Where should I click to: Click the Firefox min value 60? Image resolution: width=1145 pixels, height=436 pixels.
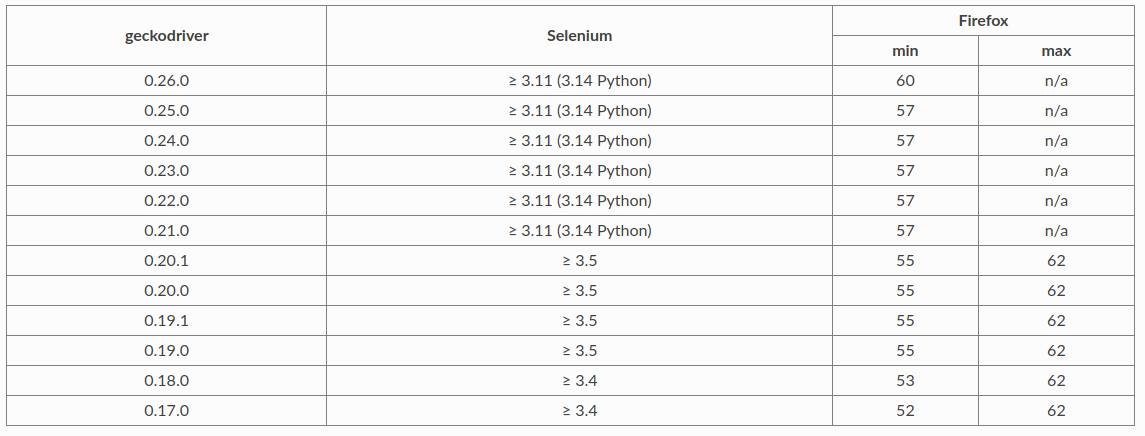(905, 81)
